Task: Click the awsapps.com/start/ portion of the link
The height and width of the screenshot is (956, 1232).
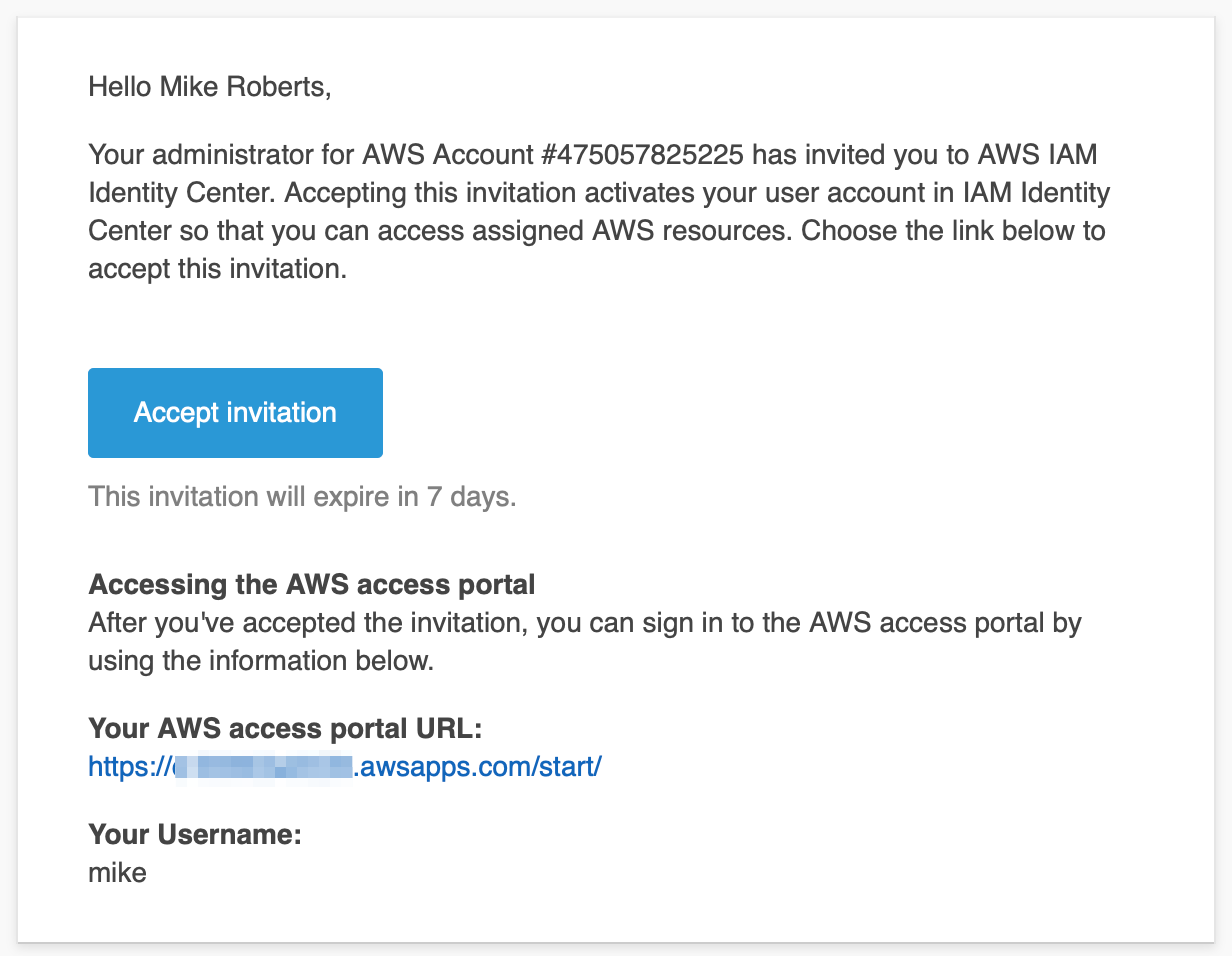Action: click(x=478, y=767)
